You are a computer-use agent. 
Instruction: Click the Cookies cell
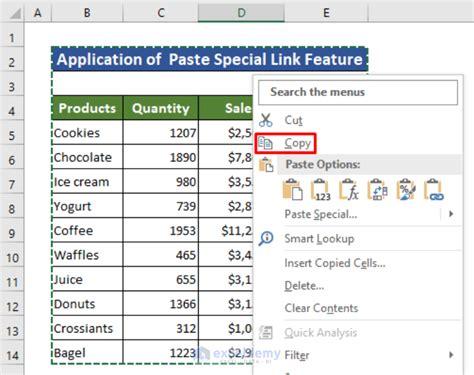[87, 133]
